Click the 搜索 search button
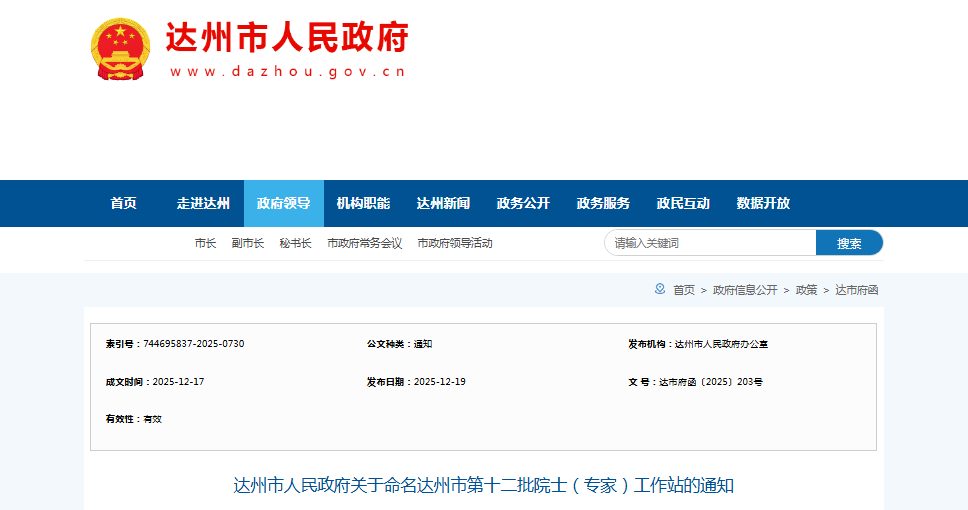Viewport: 968px width, 510px height. point(849,243)
